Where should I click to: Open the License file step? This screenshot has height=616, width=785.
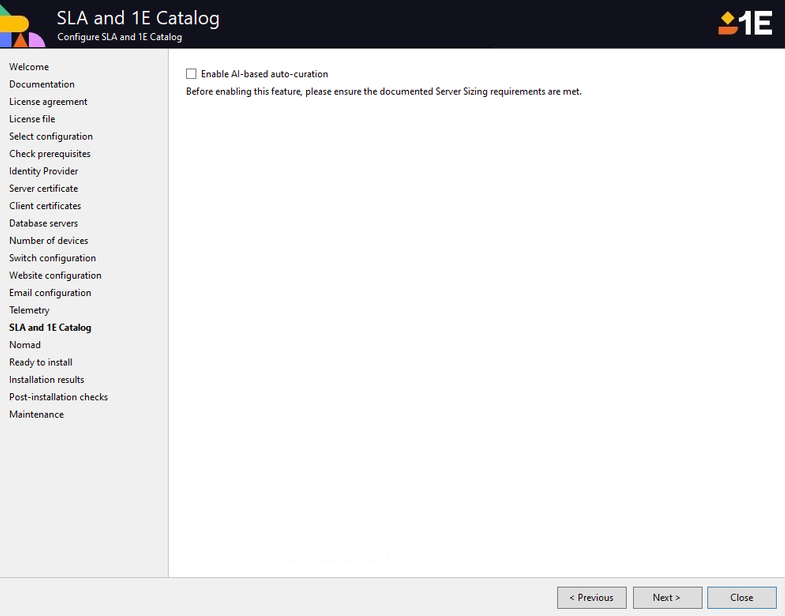pos(32,119)
